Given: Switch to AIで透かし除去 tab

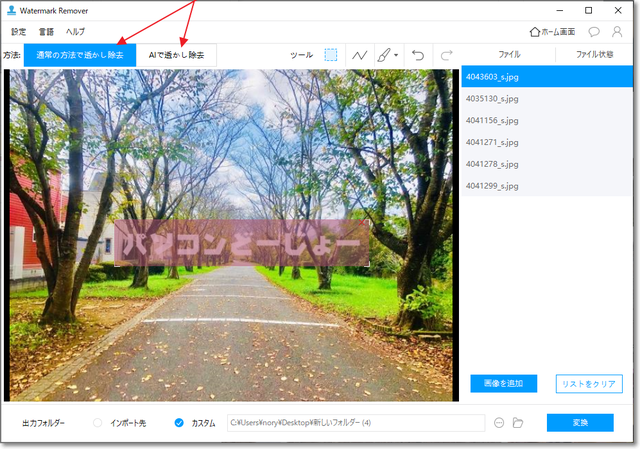Looking at the screenshot, I should tap(176, 56).
